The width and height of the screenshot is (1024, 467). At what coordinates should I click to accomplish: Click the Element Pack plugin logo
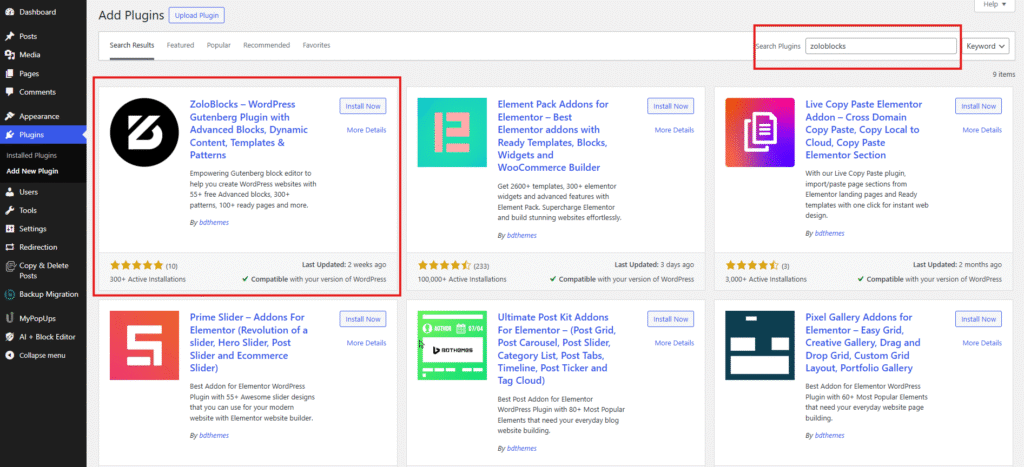[452, 133]
